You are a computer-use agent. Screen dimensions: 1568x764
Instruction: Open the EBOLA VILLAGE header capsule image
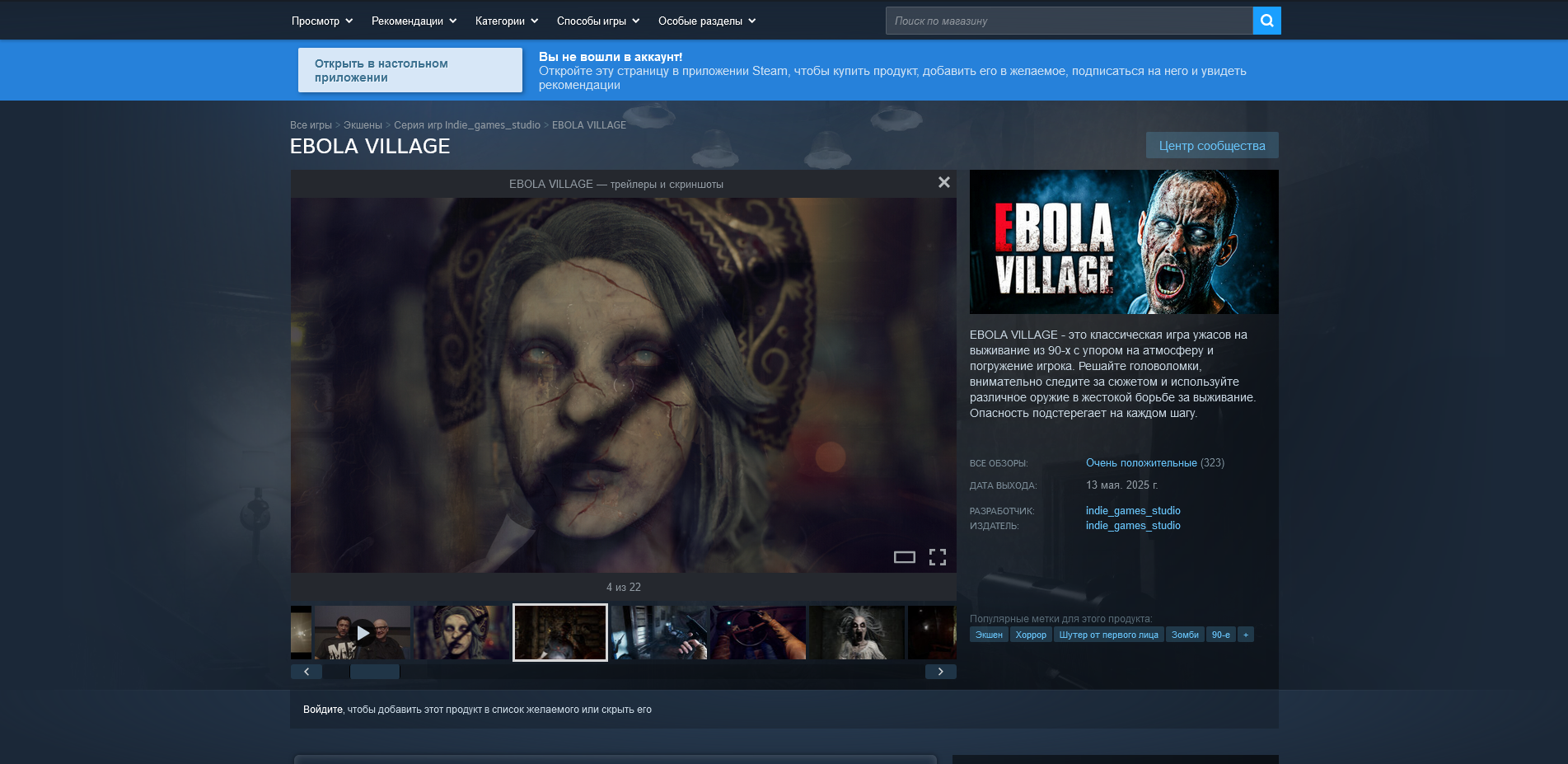(1124, 241)
